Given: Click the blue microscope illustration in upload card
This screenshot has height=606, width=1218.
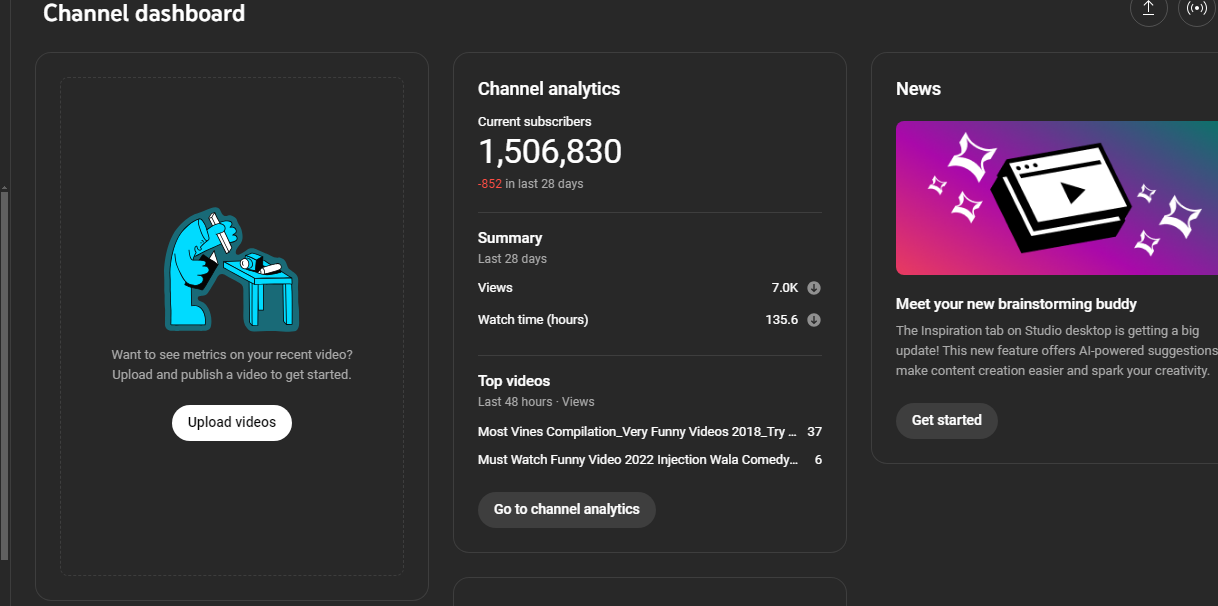Looking at the screenshot, I should (231, 270).
